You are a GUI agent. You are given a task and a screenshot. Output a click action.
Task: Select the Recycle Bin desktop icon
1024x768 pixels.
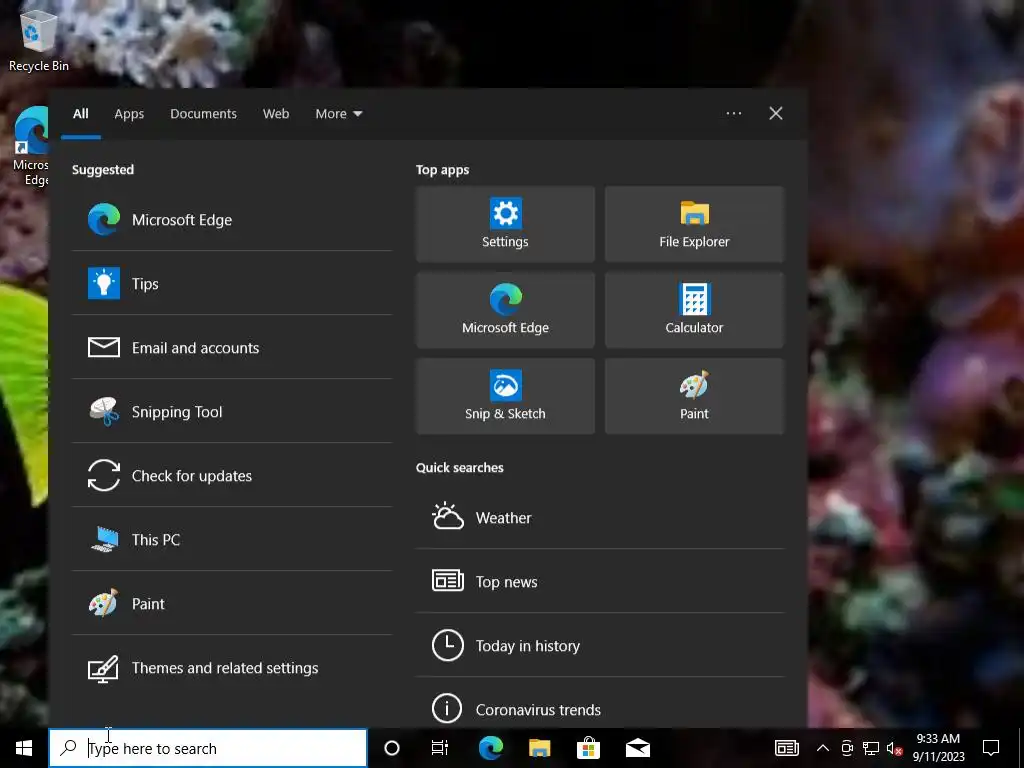coord(39,40)
